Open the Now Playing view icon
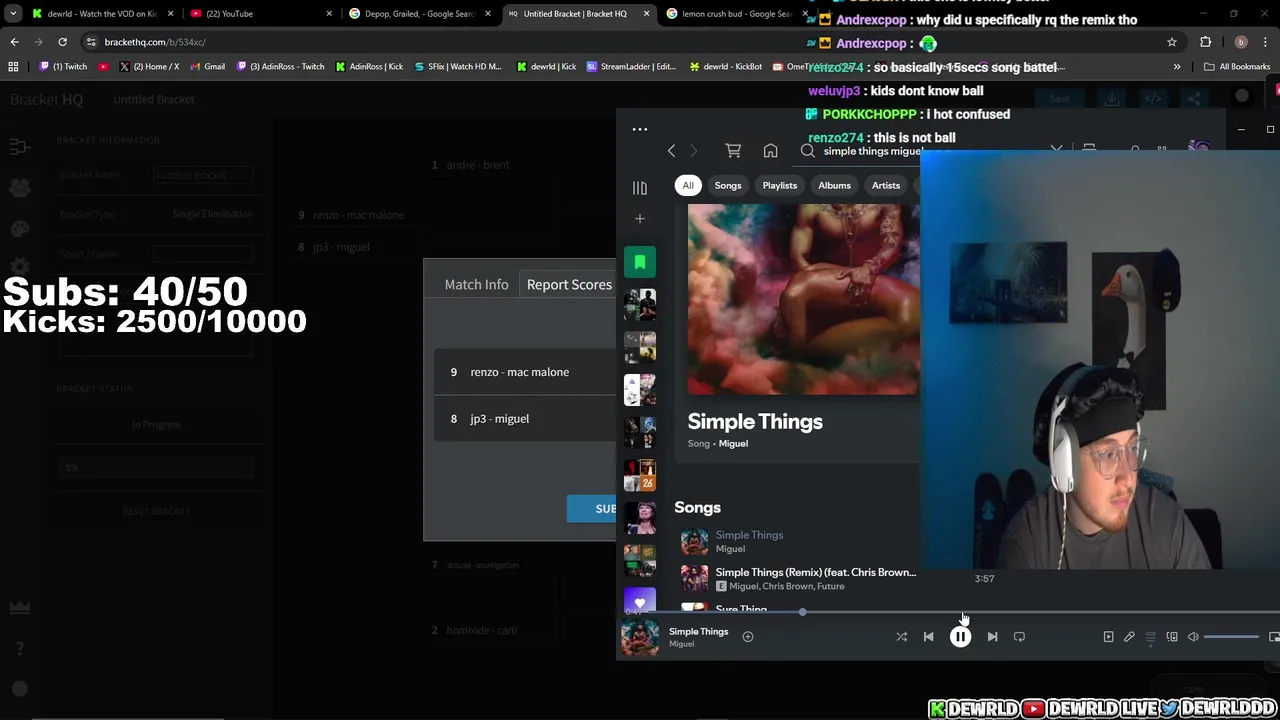 [1108, 637]
